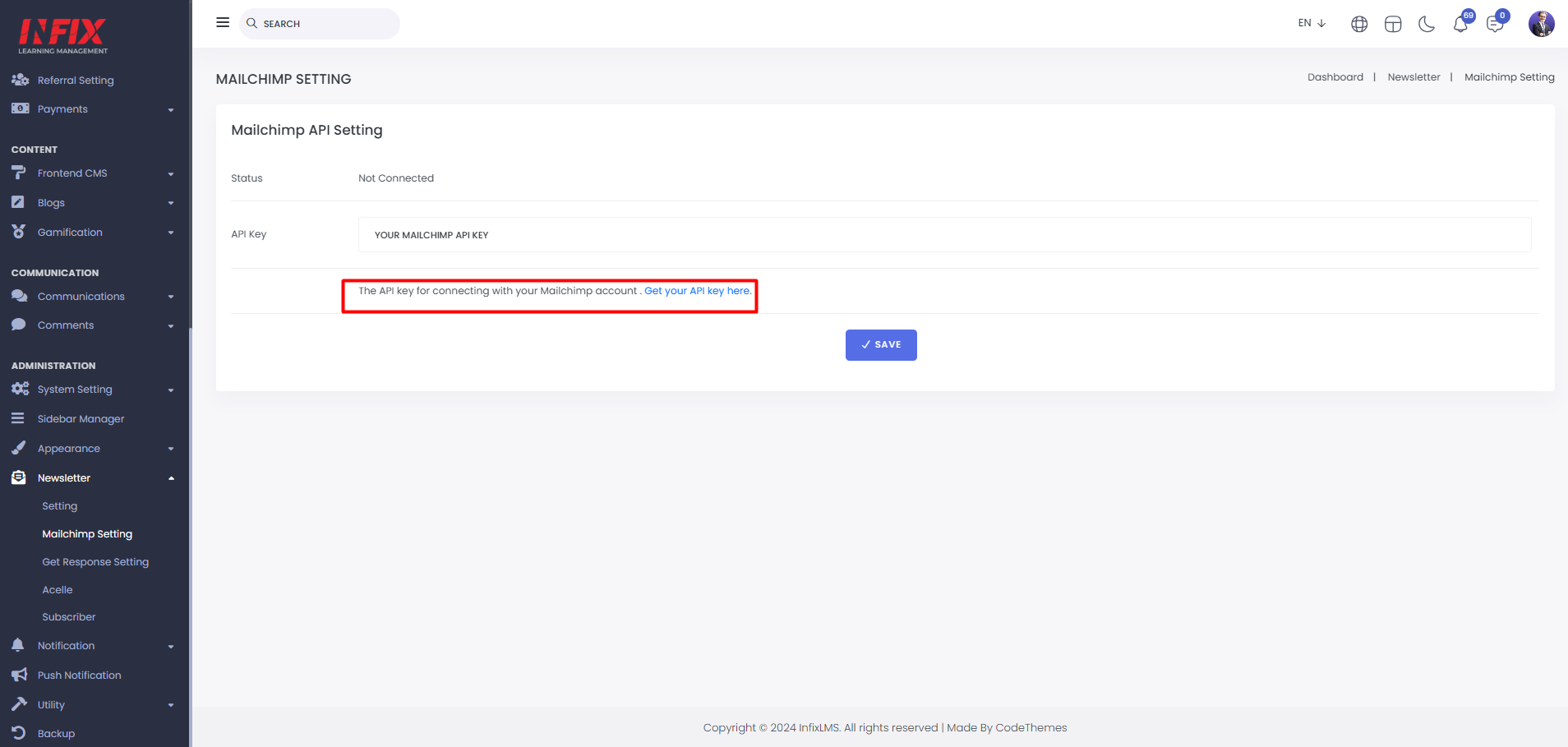1568x747 pixels.
Task: Expand the Gamification submenu arrow
Action: (x=171, y=233)
